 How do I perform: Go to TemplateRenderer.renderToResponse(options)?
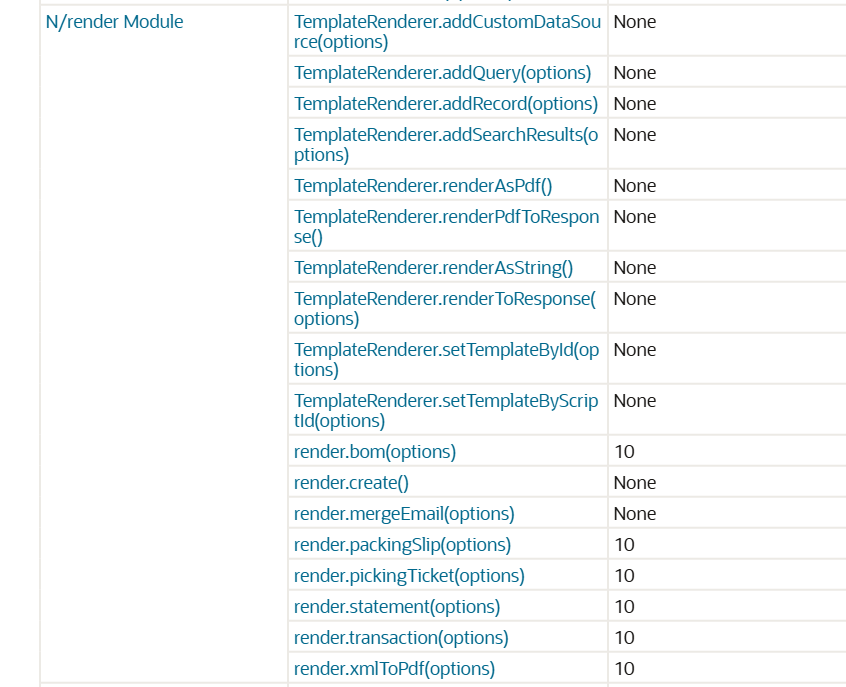444,308
